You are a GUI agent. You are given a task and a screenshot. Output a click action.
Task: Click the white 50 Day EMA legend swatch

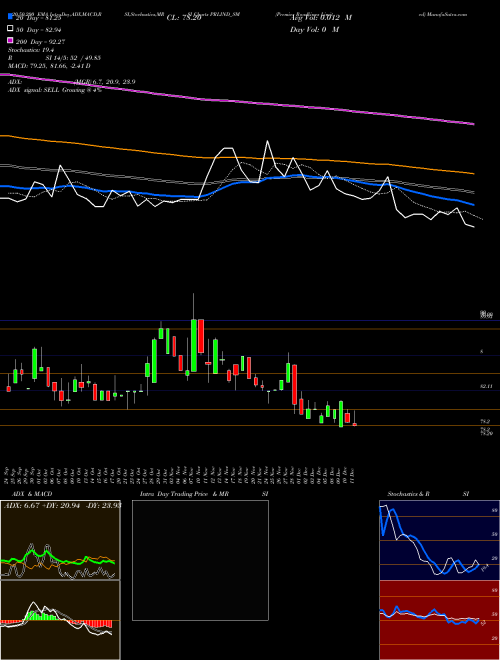10,29
